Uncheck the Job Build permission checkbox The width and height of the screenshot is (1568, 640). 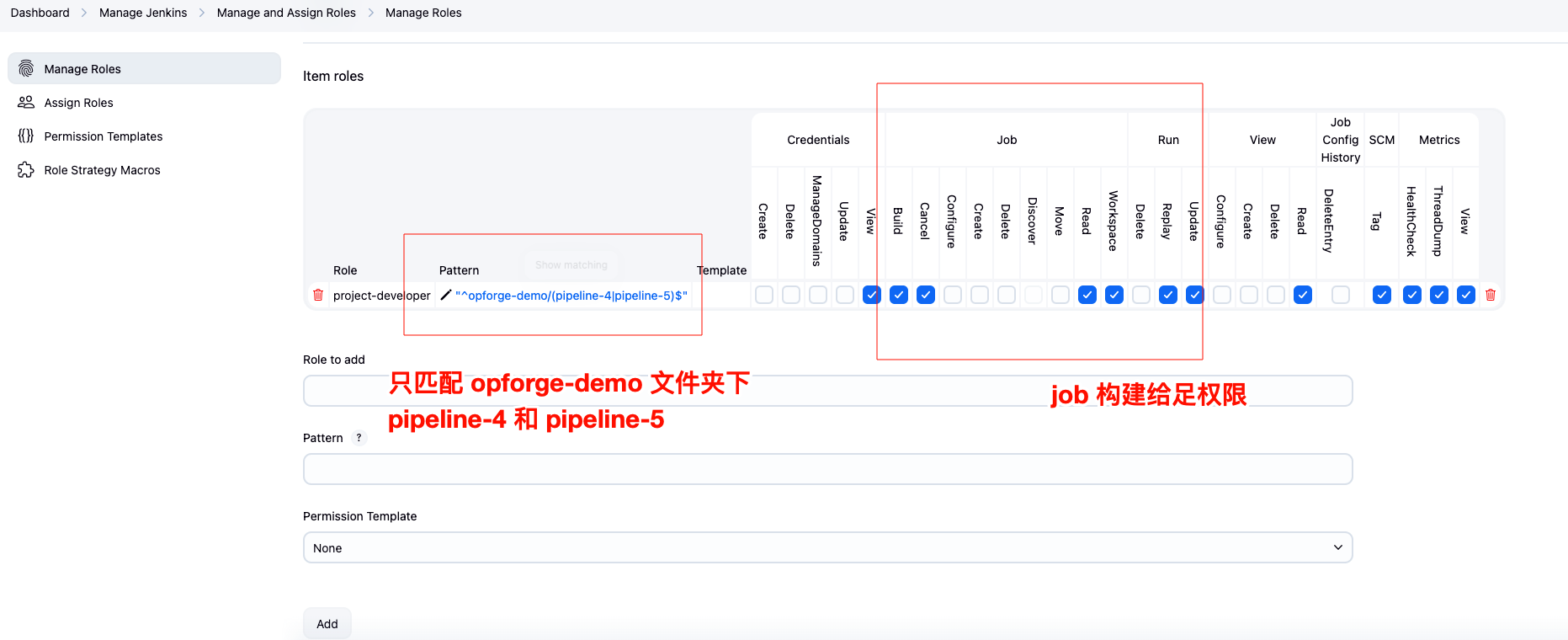[x=899, y=296]
